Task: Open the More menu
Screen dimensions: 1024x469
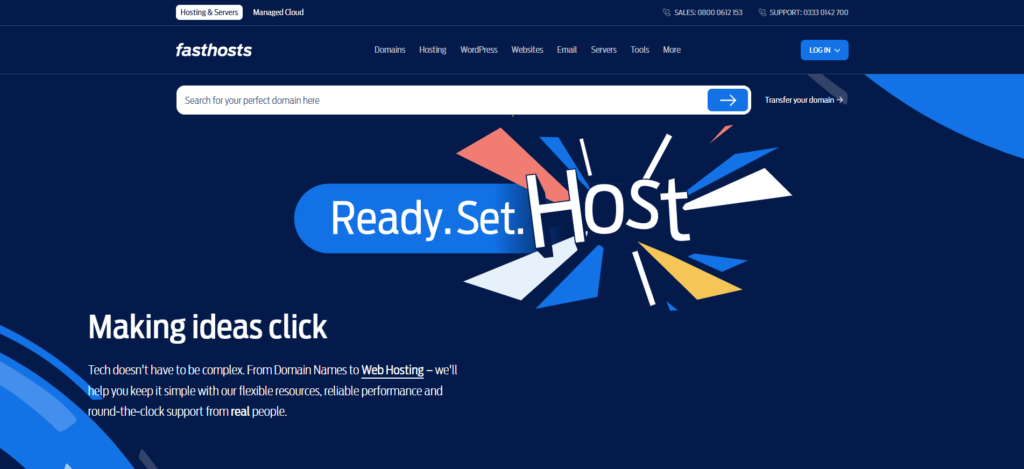Action: click(671, 50)
